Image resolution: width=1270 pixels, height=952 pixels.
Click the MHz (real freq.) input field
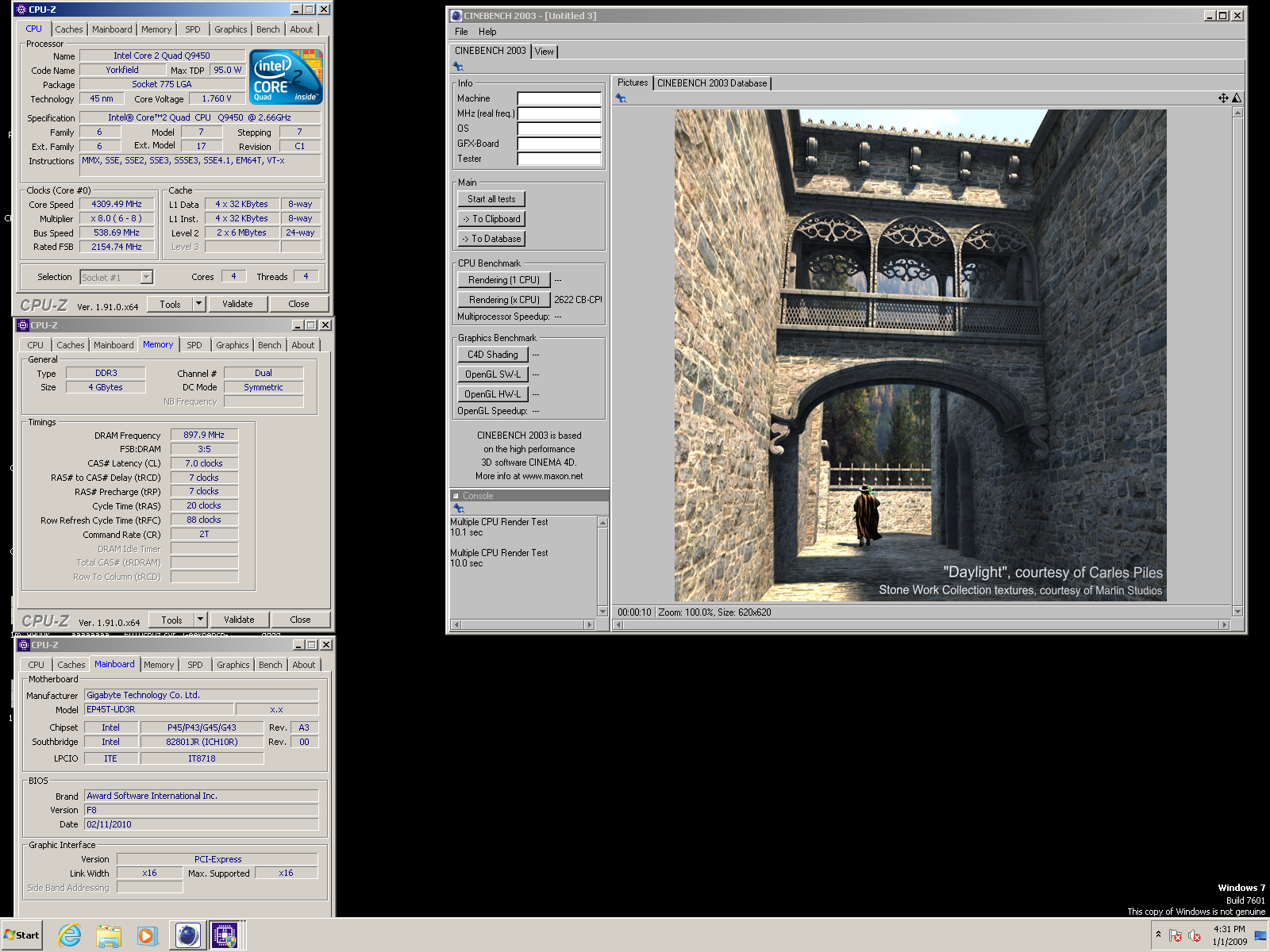560,113
